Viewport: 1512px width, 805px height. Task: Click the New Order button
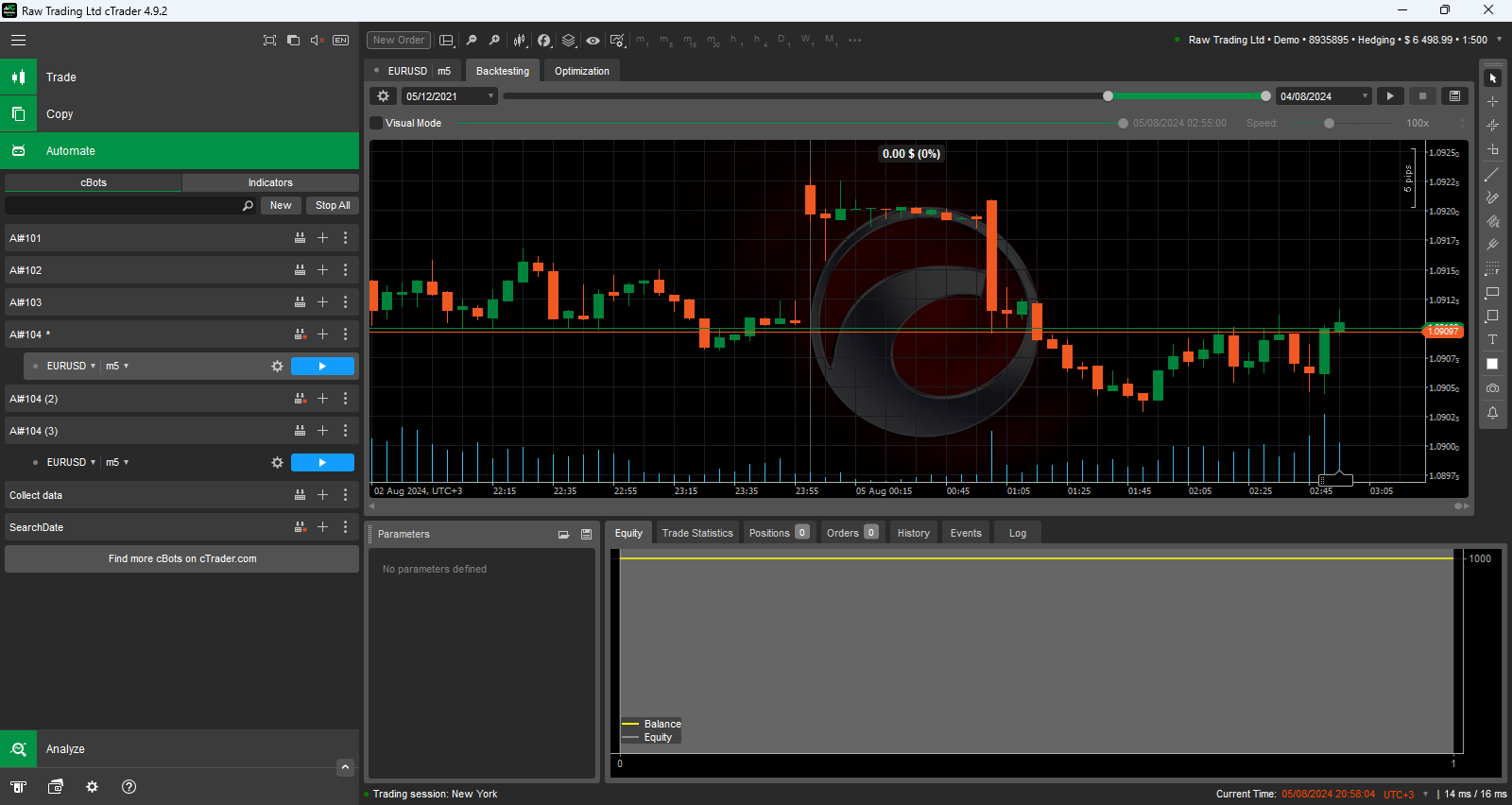pyautogui.click(x=399, y=41)
